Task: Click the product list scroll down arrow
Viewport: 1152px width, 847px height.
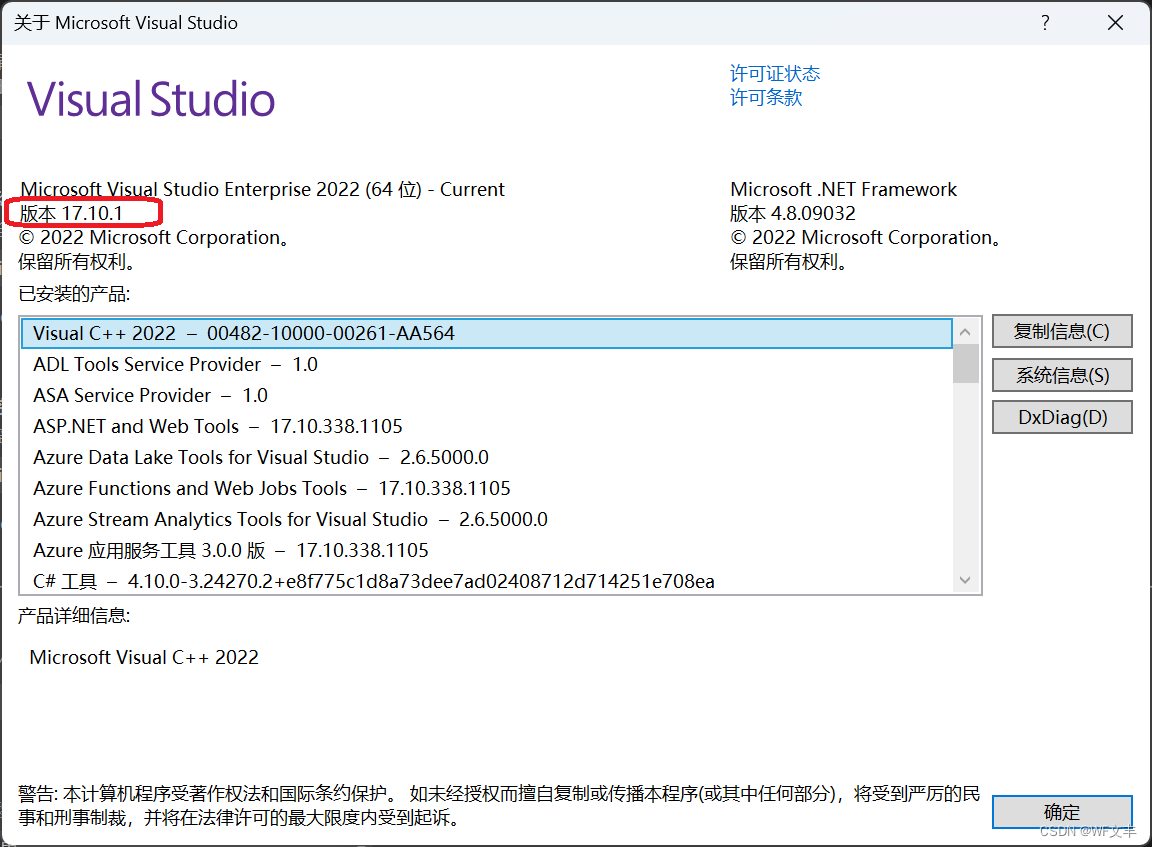Action: [965, 580]
